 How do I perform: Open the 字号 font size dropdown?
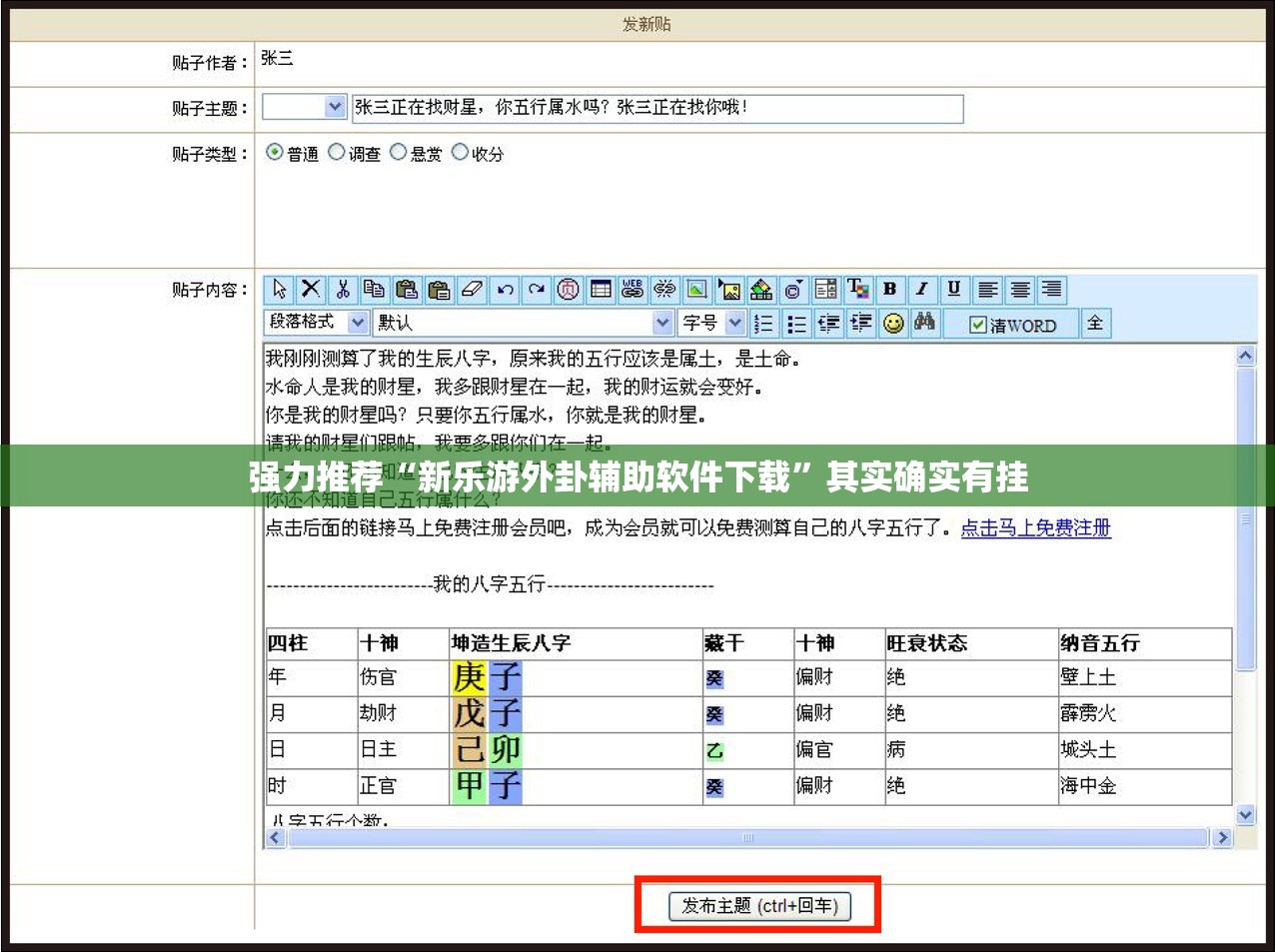711,323
